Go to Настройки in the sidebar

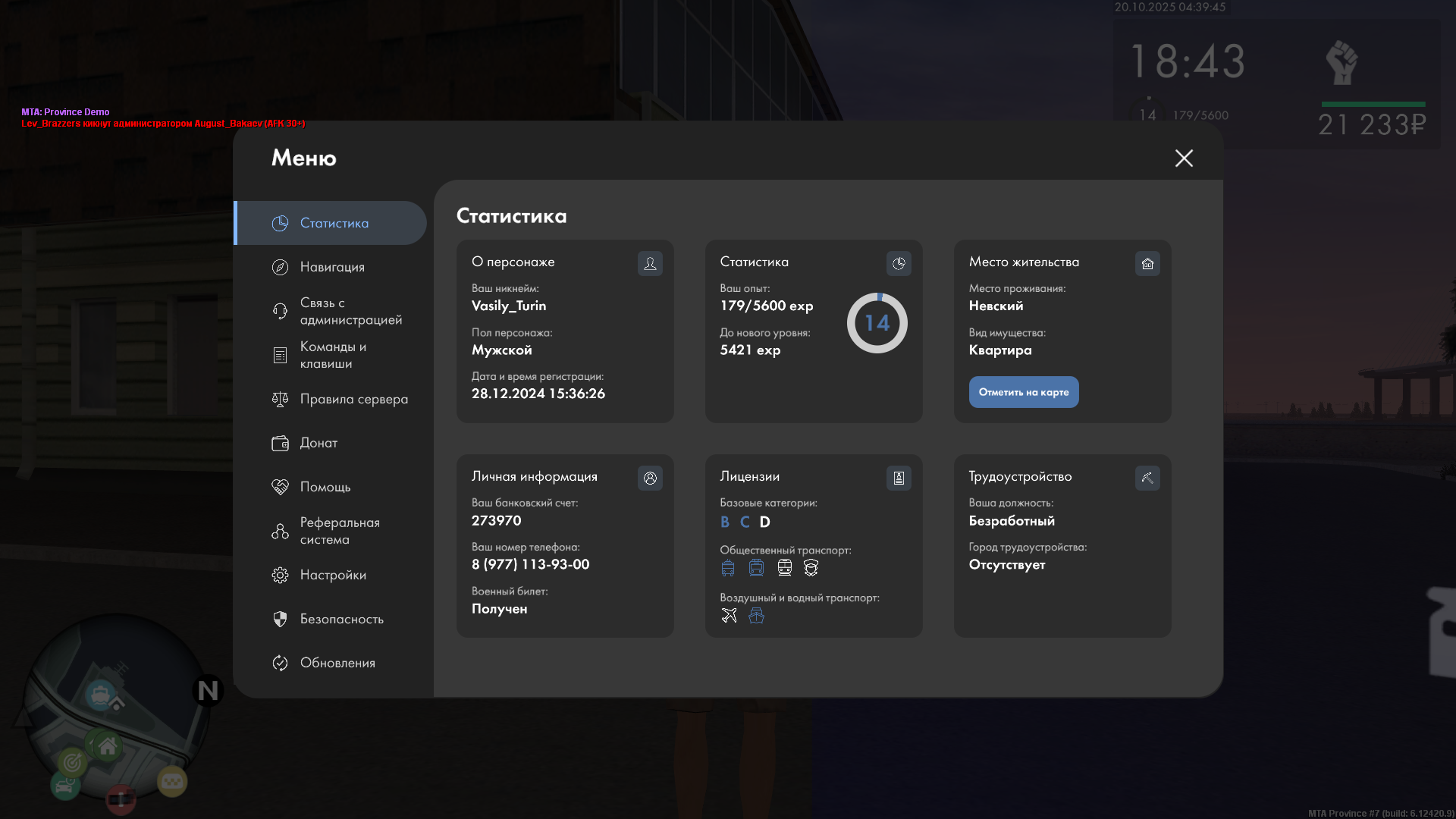333,575
